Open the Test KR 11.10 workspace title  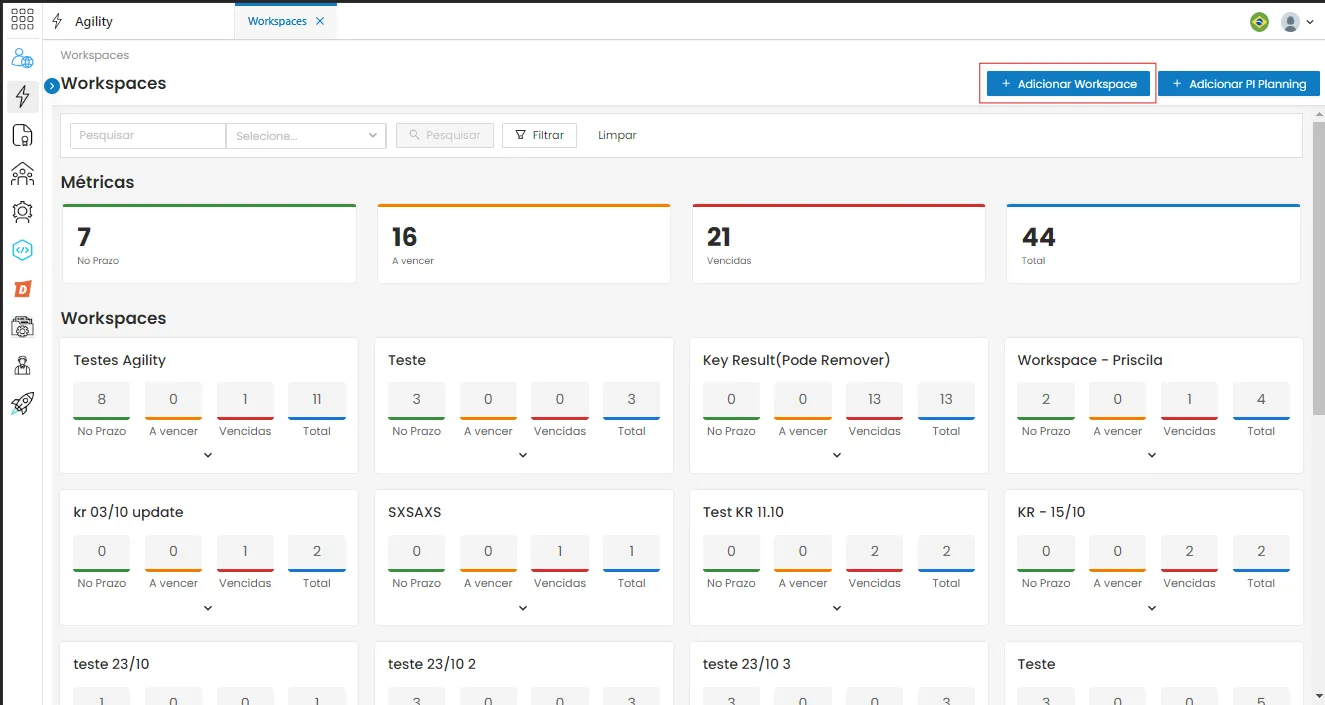coord(743,512)
